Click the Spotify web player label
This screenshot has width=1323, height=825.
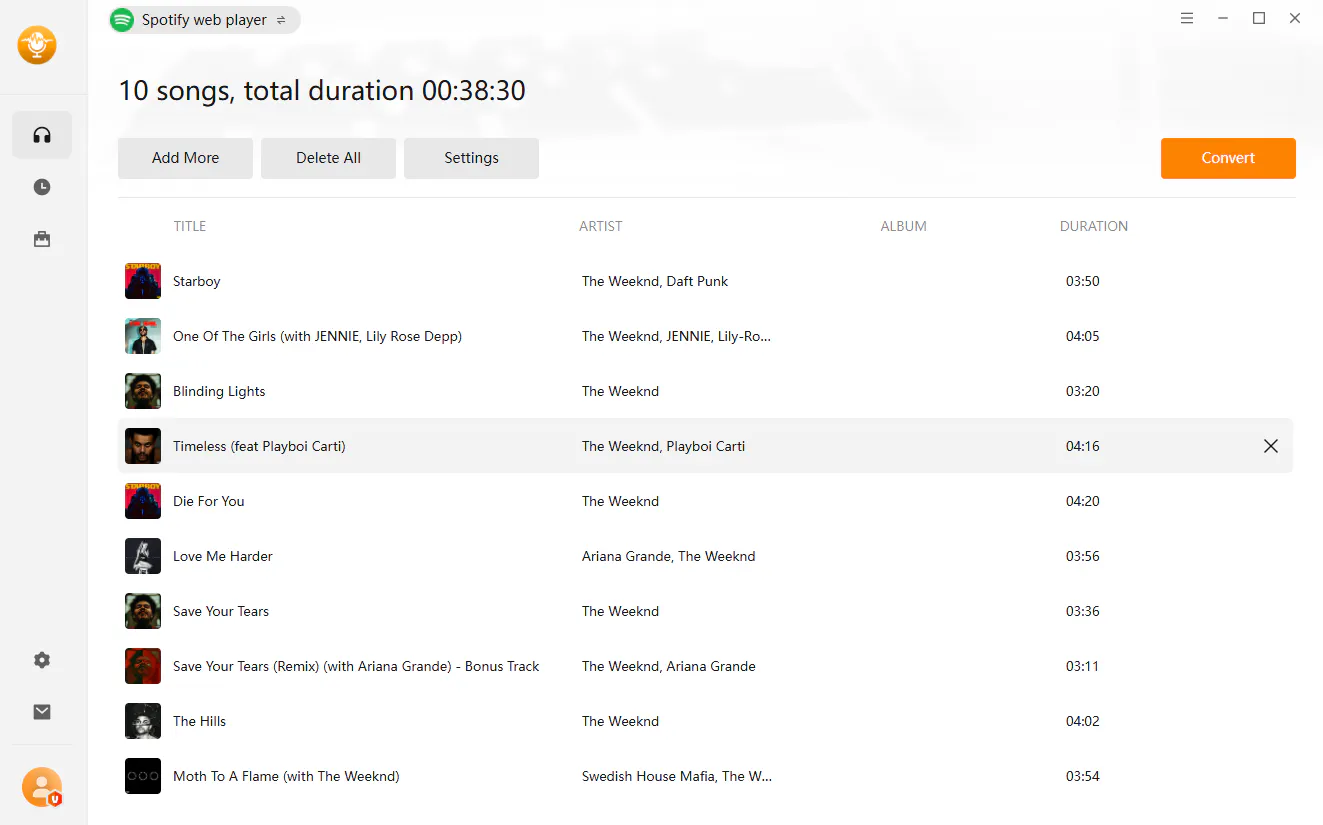click(205, 20)
